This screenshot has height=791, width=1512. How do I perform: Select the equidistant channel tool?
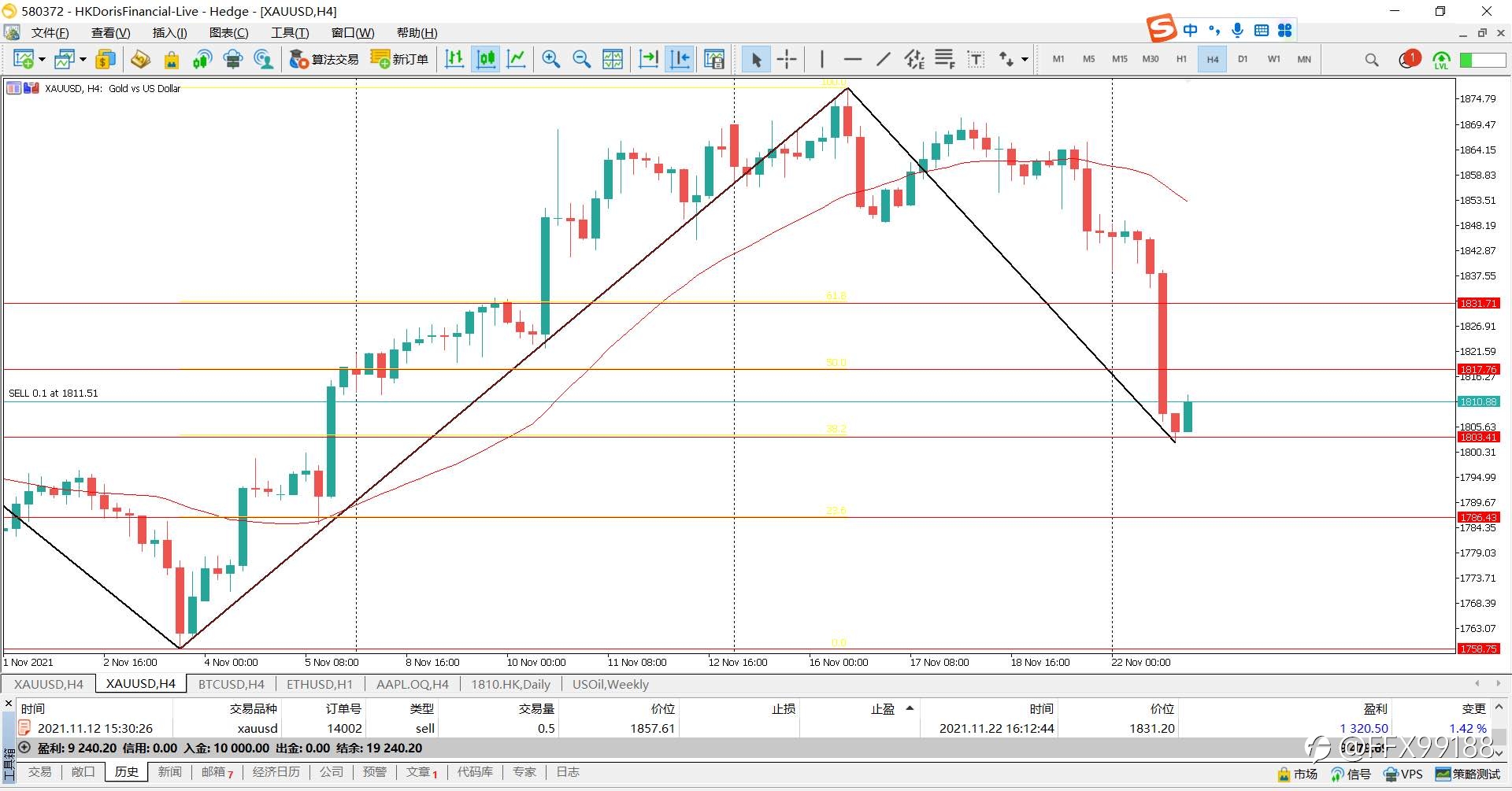pos(914,59)
